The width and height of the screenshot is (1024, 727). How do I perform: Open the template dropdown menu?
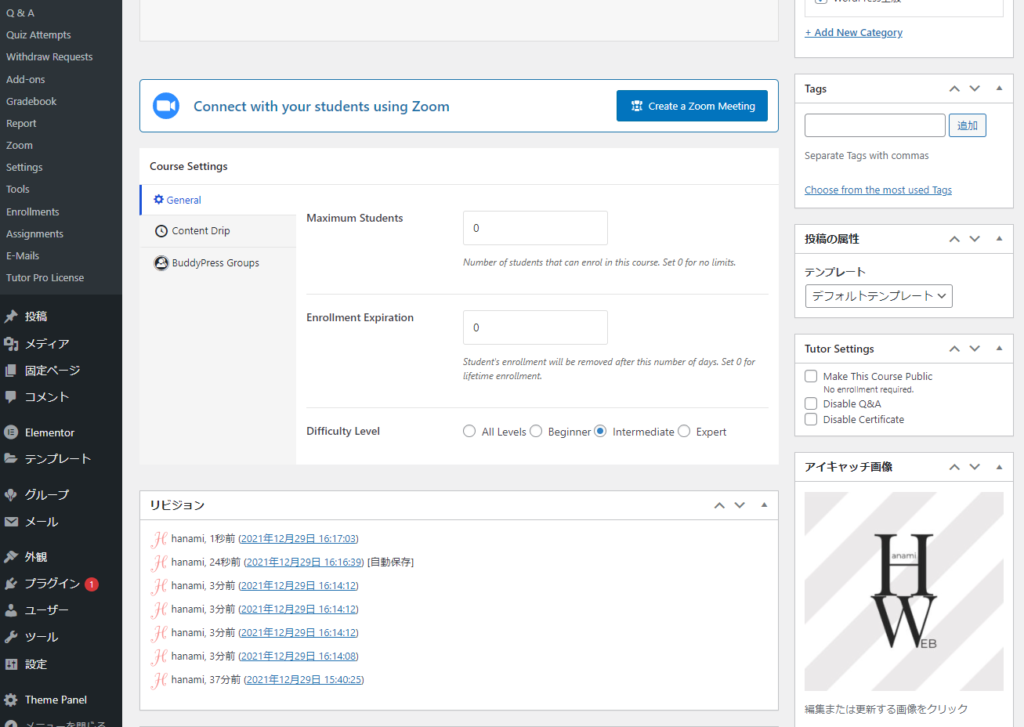pos(878,296)
